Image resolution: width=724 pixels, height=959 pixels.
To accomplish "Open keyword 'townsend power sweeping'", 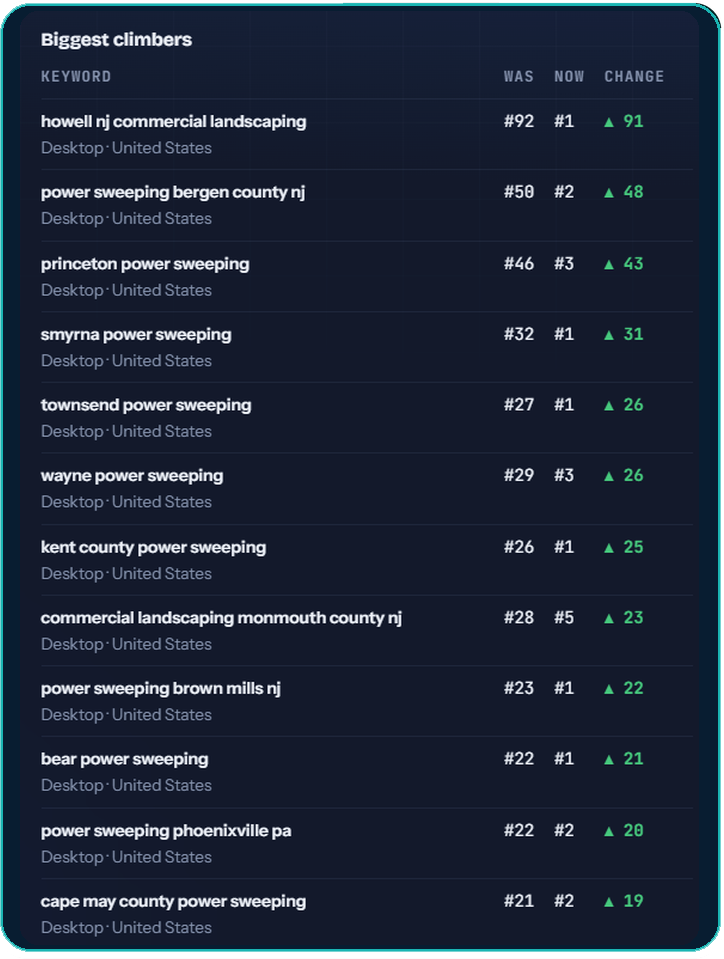I will coord(146,405).
